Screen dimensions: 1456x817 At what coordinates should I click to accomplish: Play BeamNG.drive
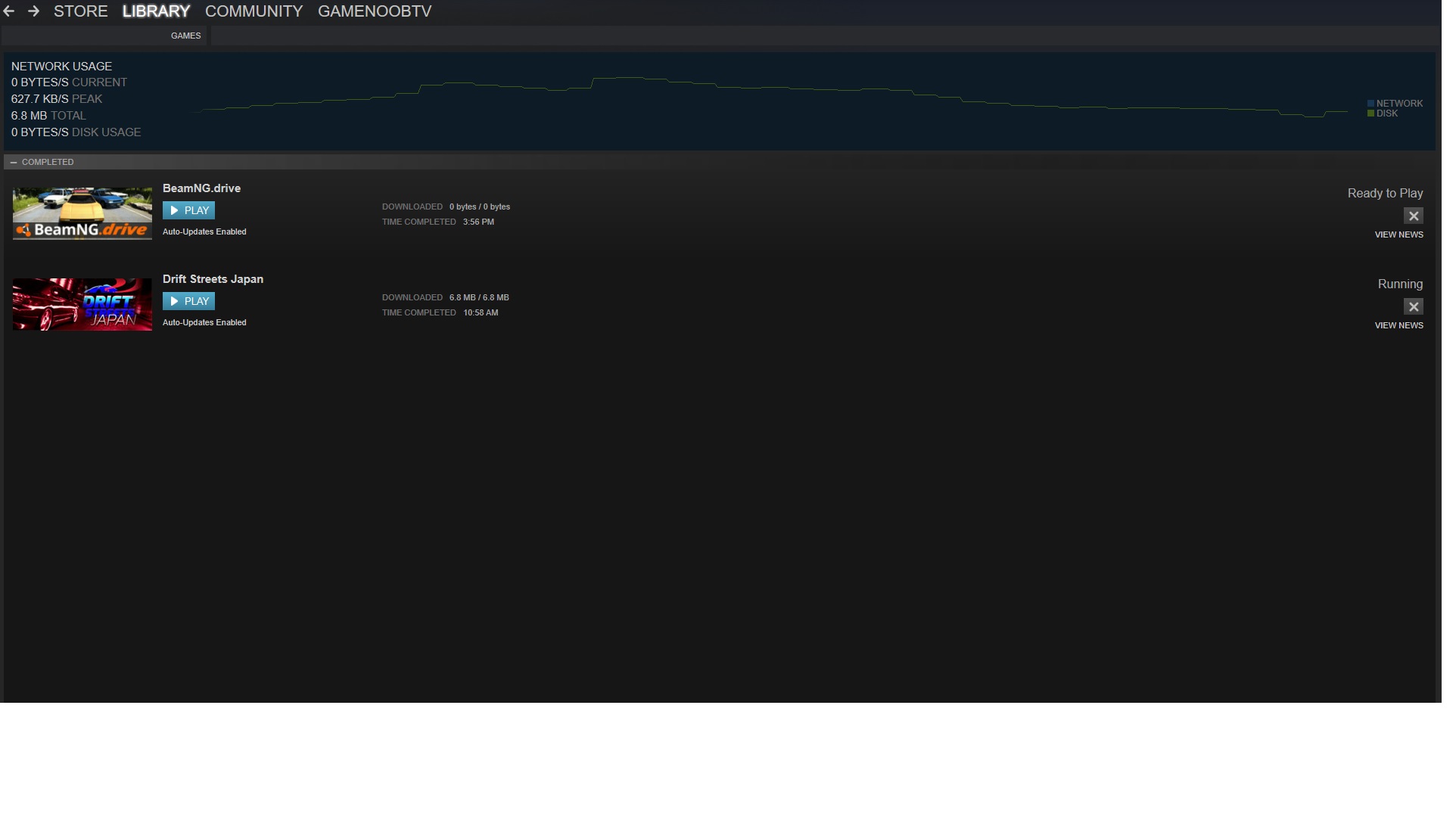pyautogui.click(x=188, y=210)
